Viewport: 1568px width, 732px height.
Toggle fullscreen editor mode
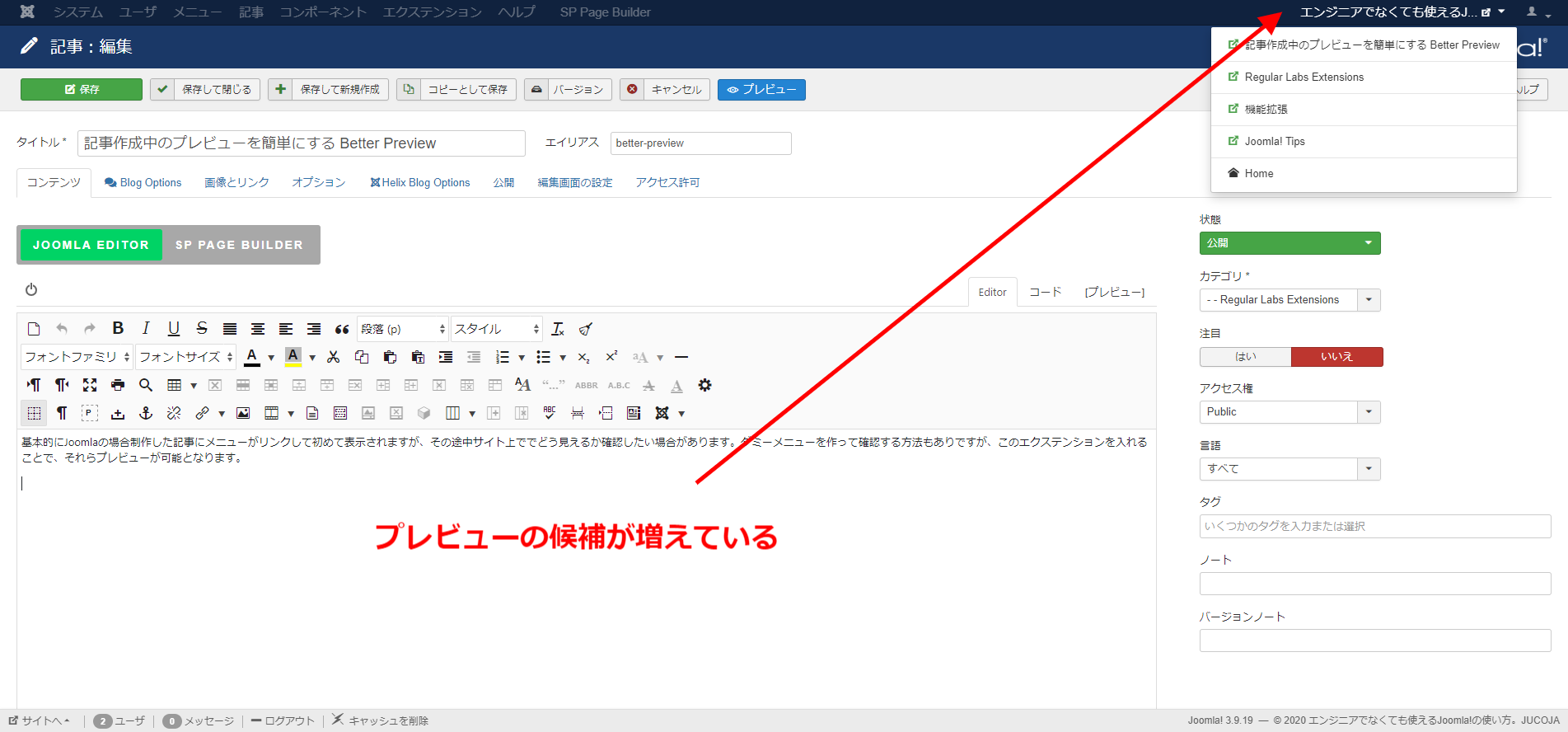tap(90, 385)
